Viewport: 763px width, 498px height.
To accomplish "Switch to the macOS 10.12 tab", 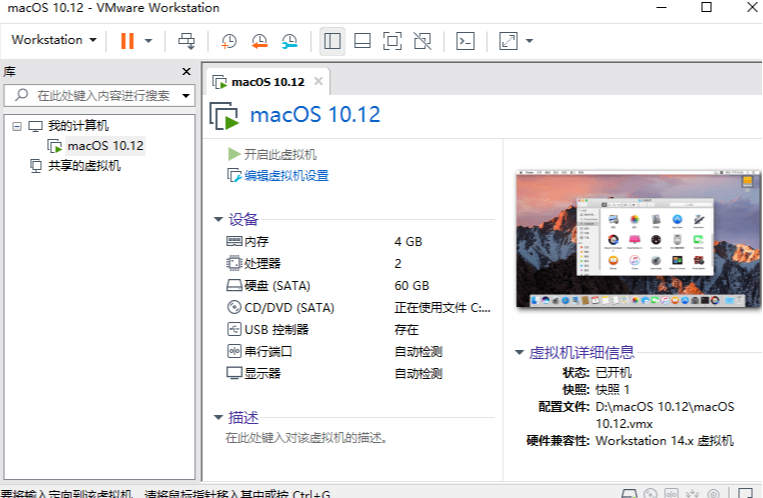I will pos(268,82).
